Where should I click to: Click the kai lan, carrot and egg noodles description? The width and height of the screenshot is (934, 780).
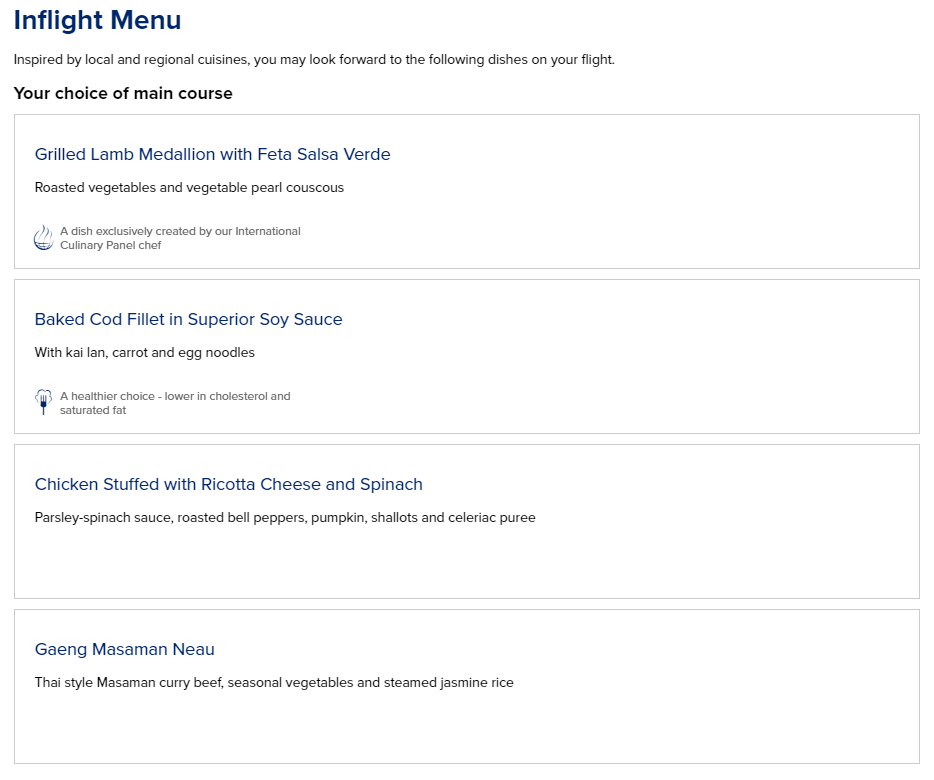[x=145, y=353]
